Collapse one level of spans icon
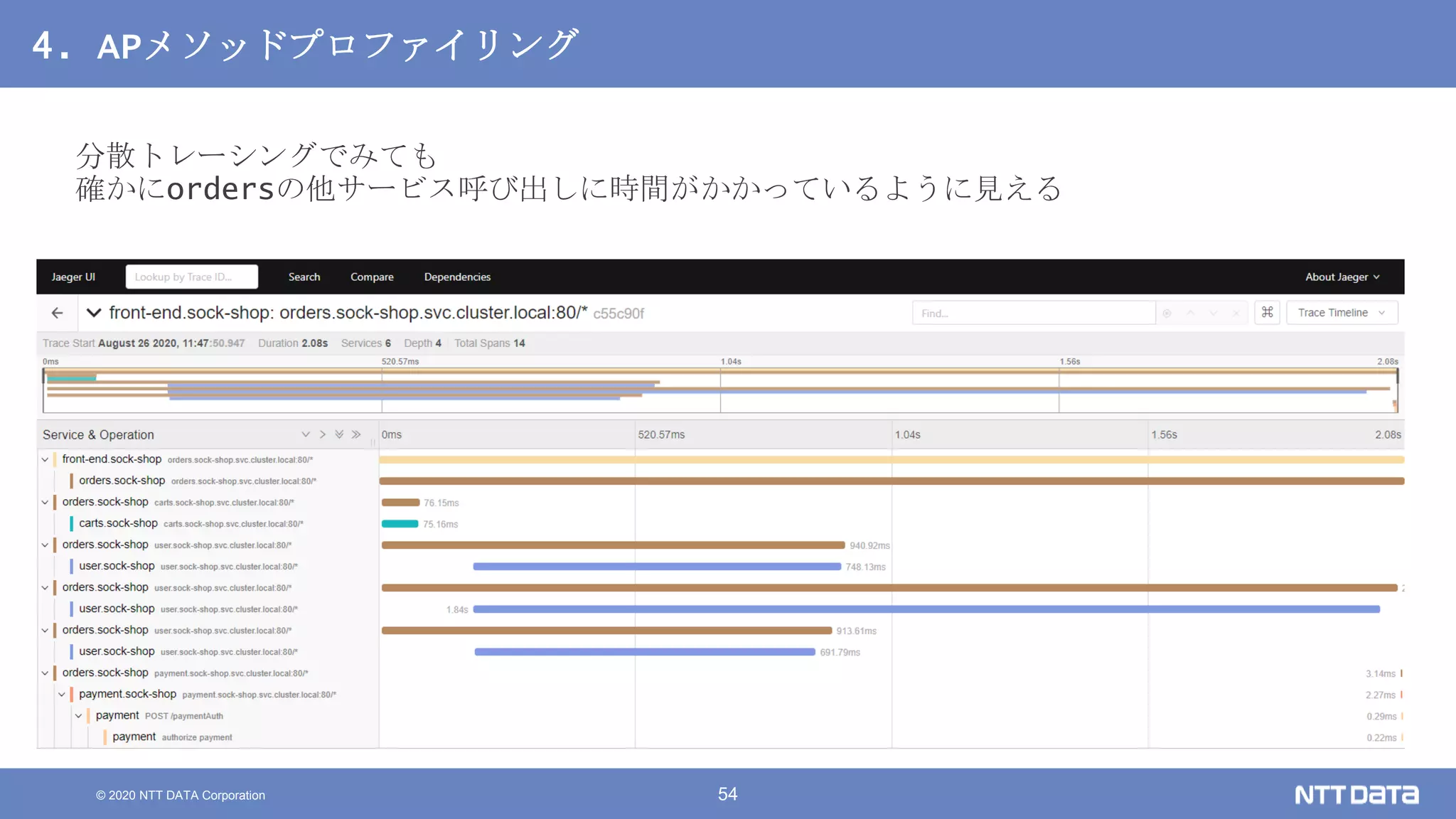 pyautogui.click(x=322, y=434)
